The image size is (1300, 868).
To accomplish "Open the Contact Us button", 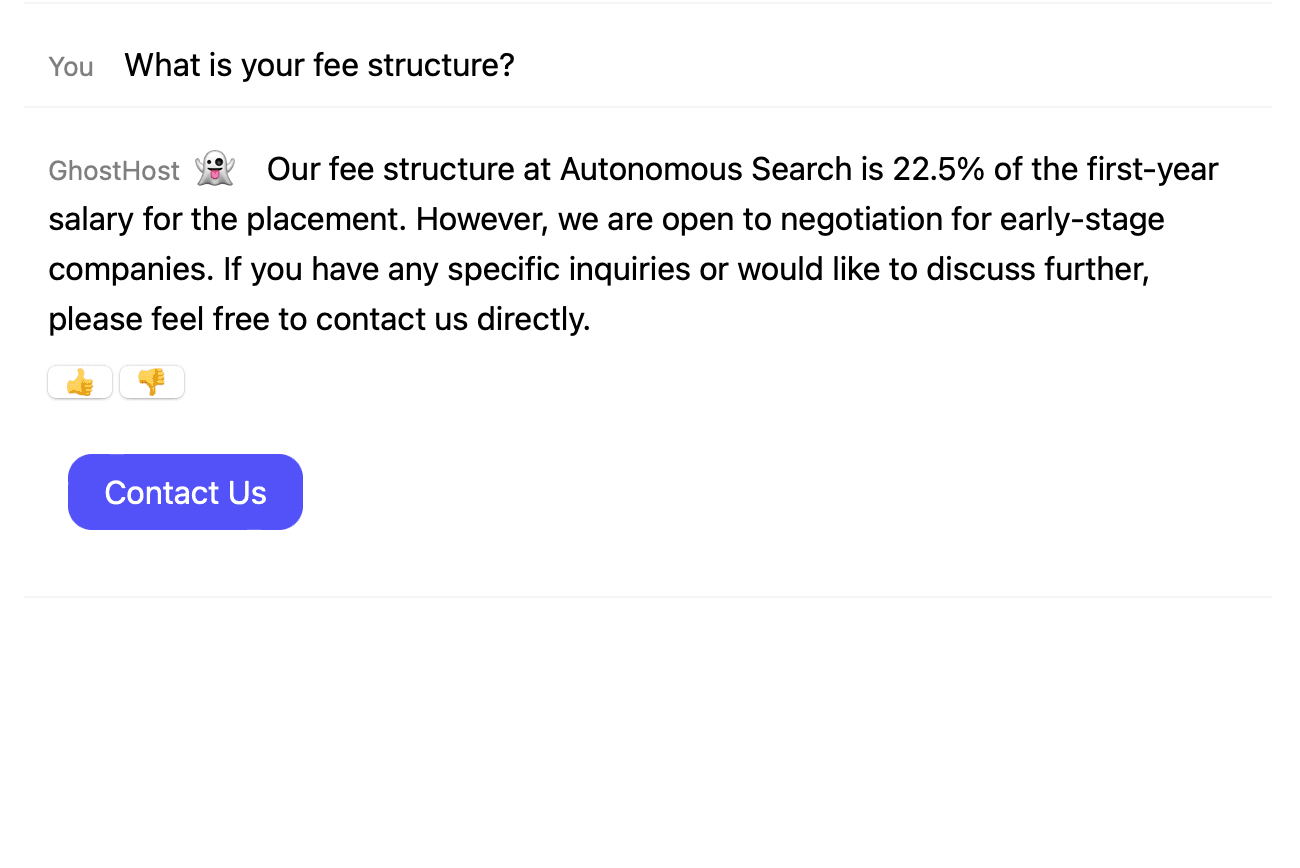I will pos(185,492).
